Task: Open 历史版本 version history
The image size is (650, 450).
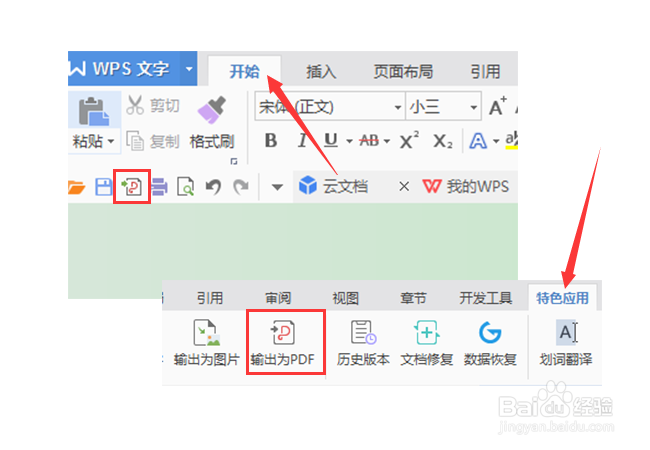Action: click(x=363, y=343)
